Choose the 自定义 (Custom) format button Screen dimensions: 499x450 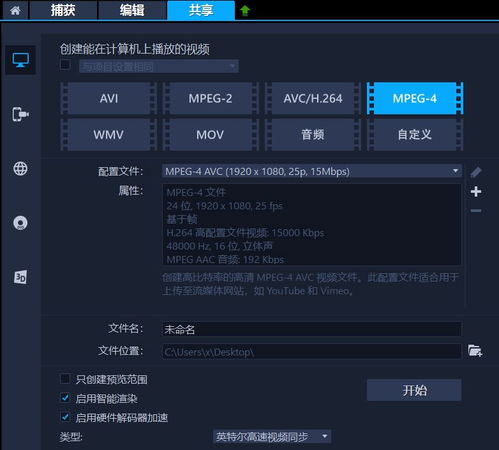point(415,135)
